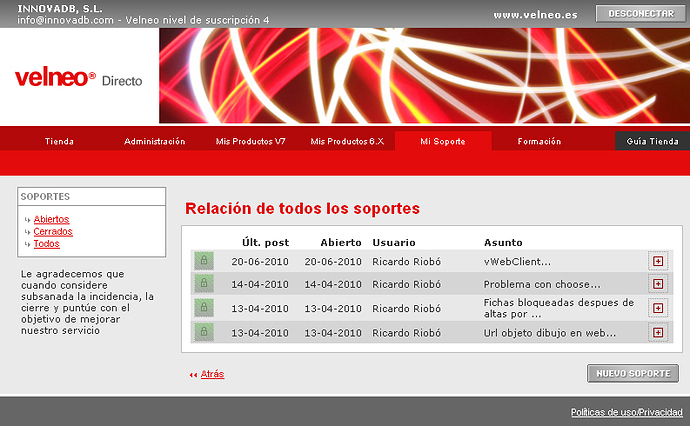Open the Tienda tab

click(x=59, y=141)
